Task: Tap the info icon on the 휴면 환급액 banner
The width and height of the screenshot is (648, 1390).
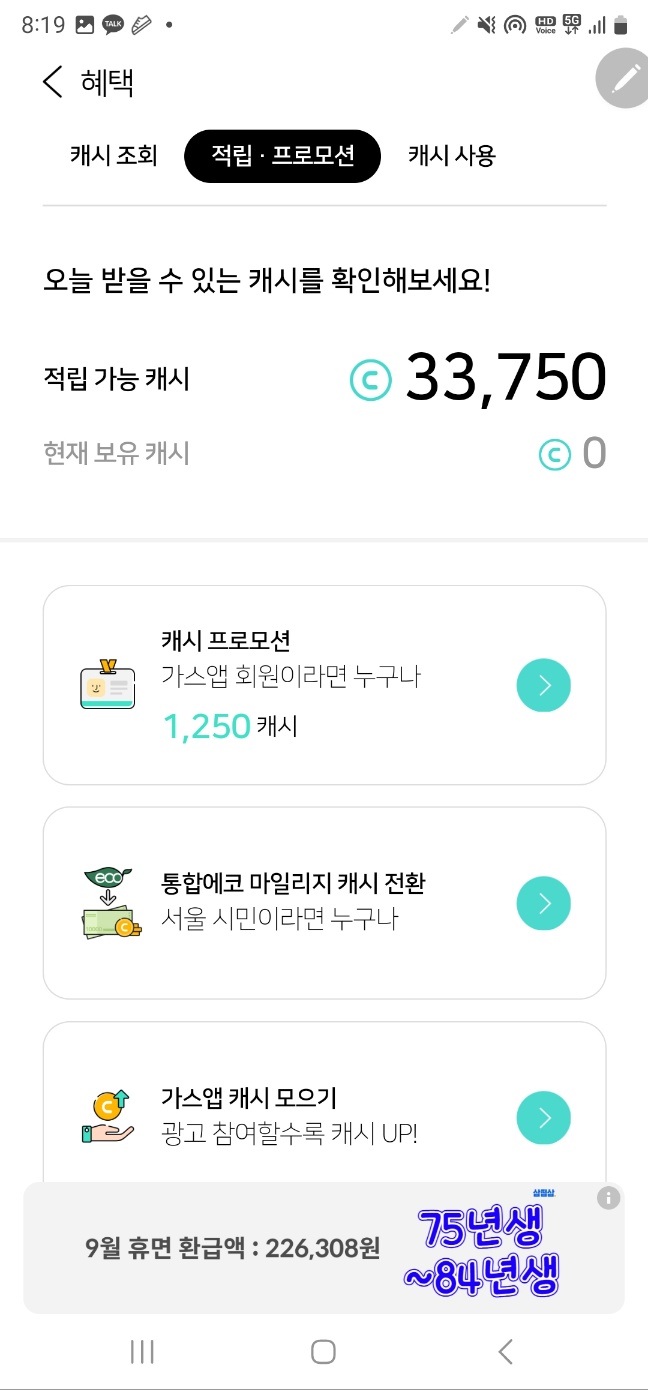Action: [x=608, y=1197]
